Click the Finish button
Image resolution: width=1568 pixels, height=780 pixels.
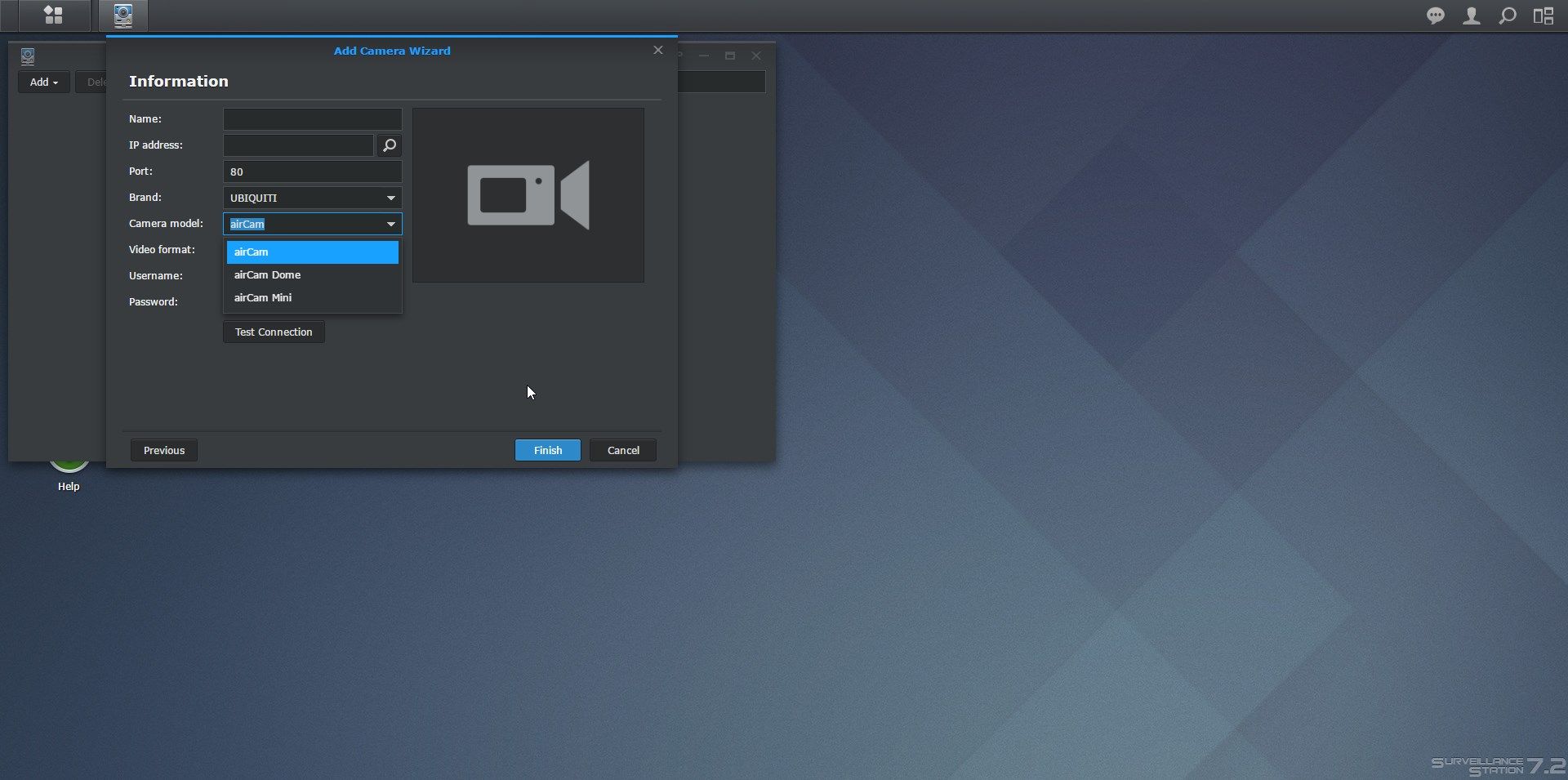(x=547, y=450)
